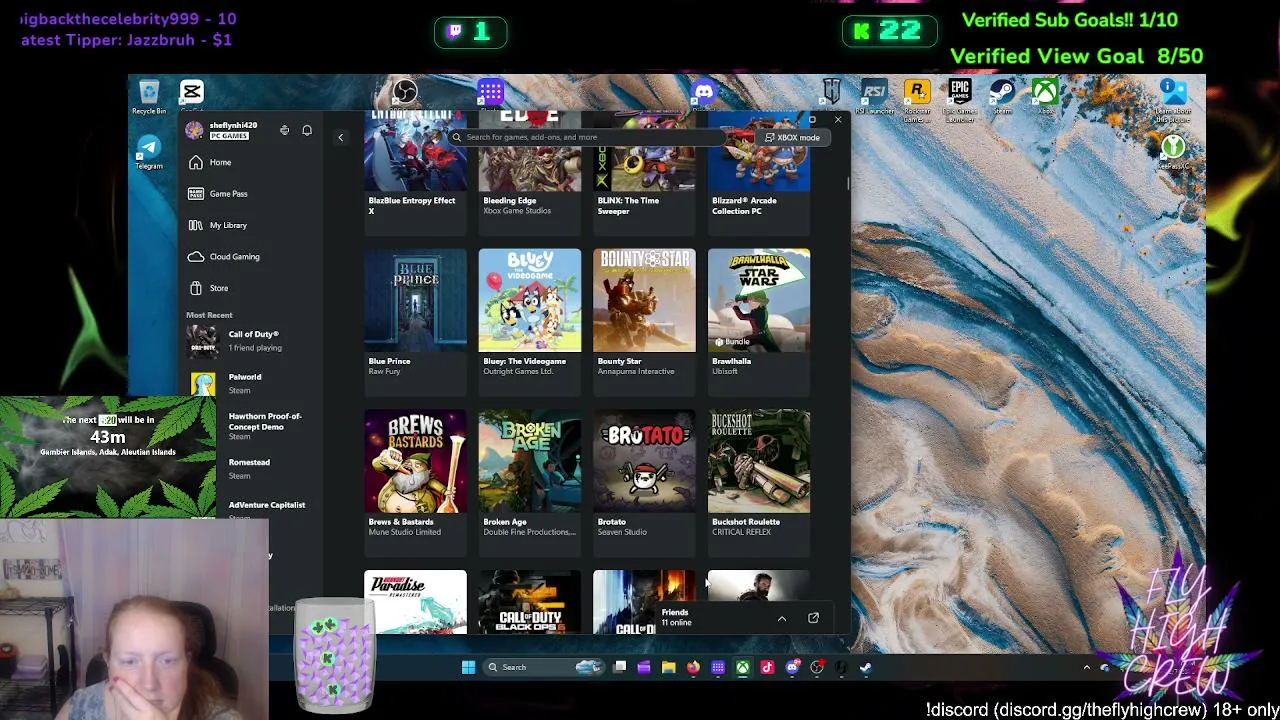Open the purple grid app desktop shortcut

(x=491, y=93)
